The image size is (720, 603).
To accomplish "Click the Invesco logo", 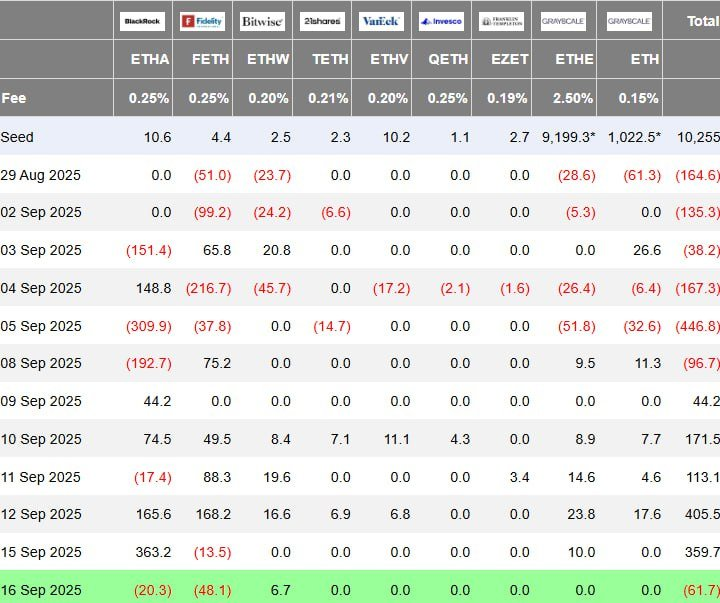I will point(441,21).
